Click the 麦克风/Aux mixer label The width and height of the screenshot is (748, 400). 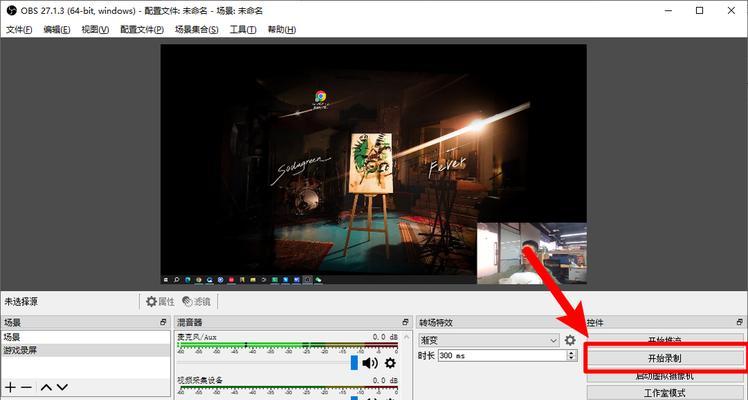pos(197,337)
